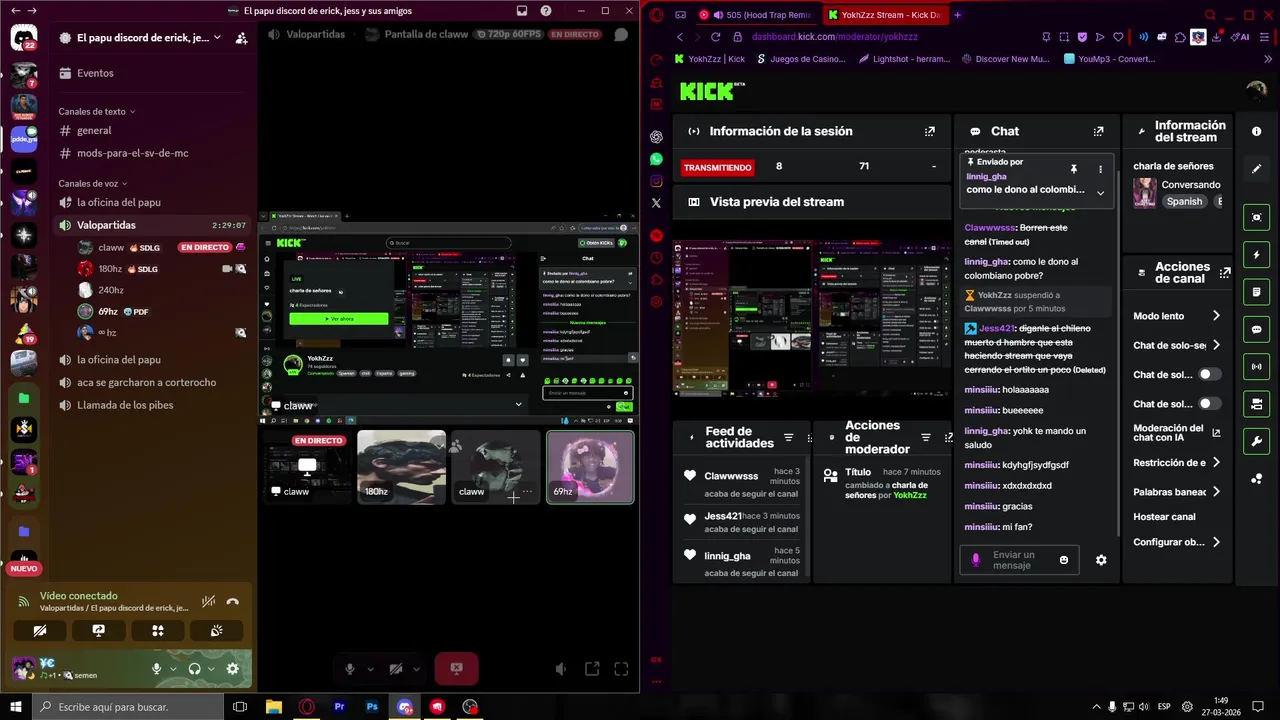Toggle second Chat de sol... switch
Screen dimensions: 1280x720
coord(1210,404)
